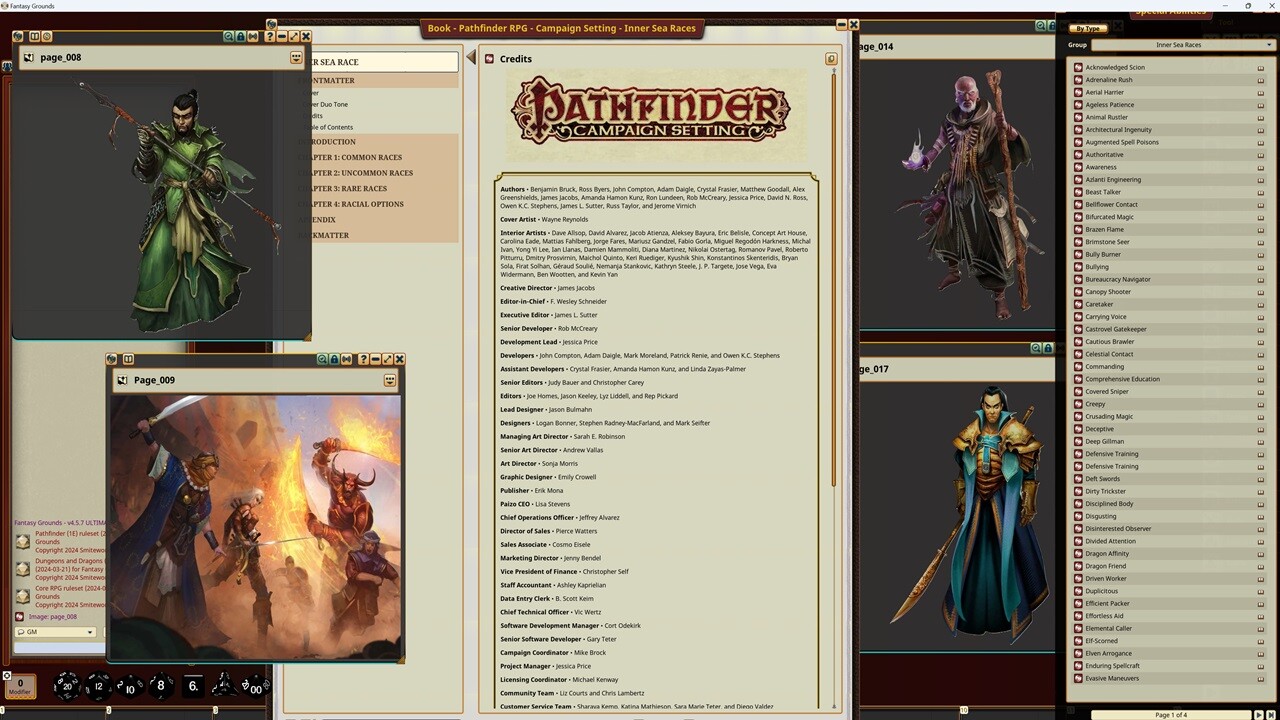Image resolution: width=1280 pixels, height=720 pixels.
Task: Pick the d100 percentile die
Action: [254, 686]
